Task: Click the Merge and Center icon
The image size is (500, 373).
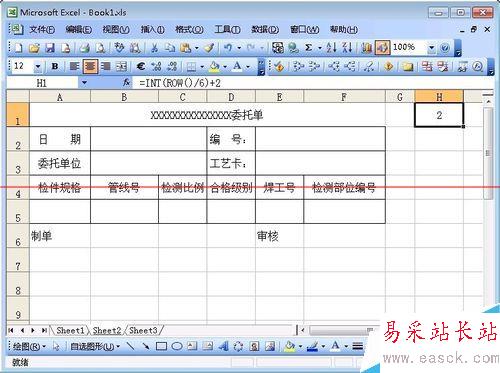Action: coord(121,66)
